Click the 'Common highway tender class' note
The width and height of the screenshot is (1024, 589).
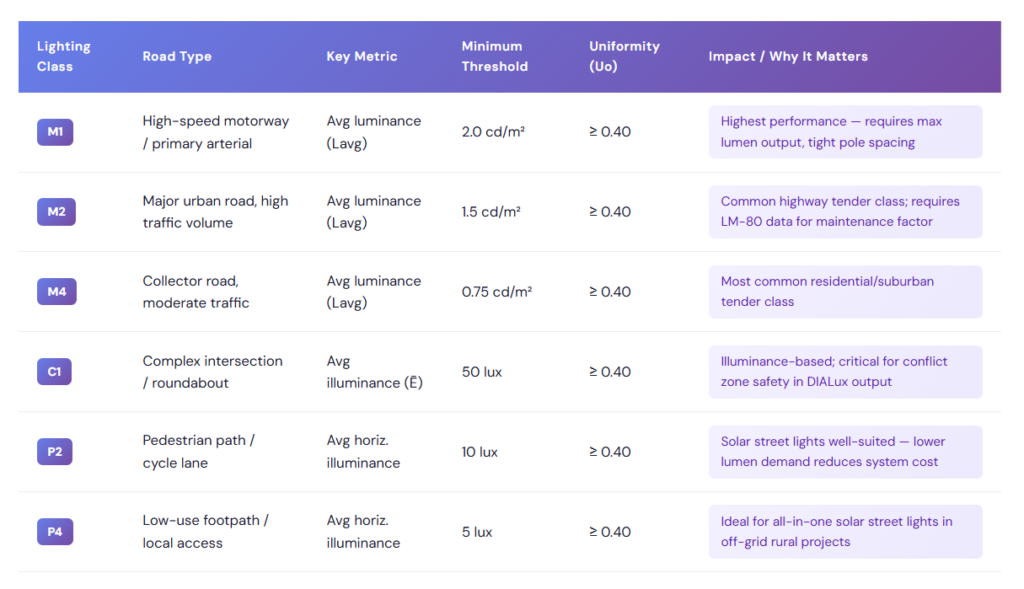click(x=846, y=212)
